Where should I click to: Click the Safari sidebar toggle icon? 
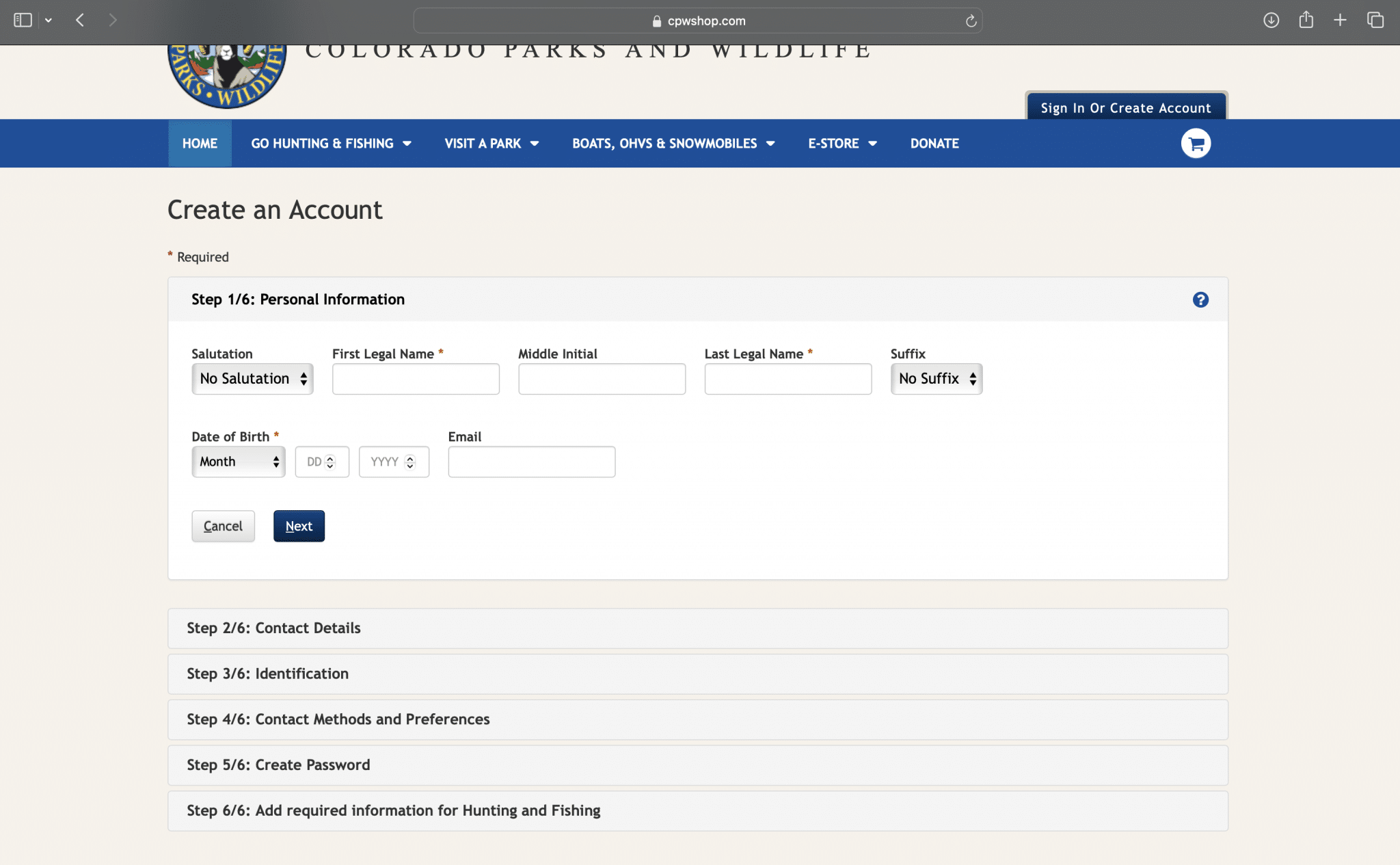click(23, 21)
